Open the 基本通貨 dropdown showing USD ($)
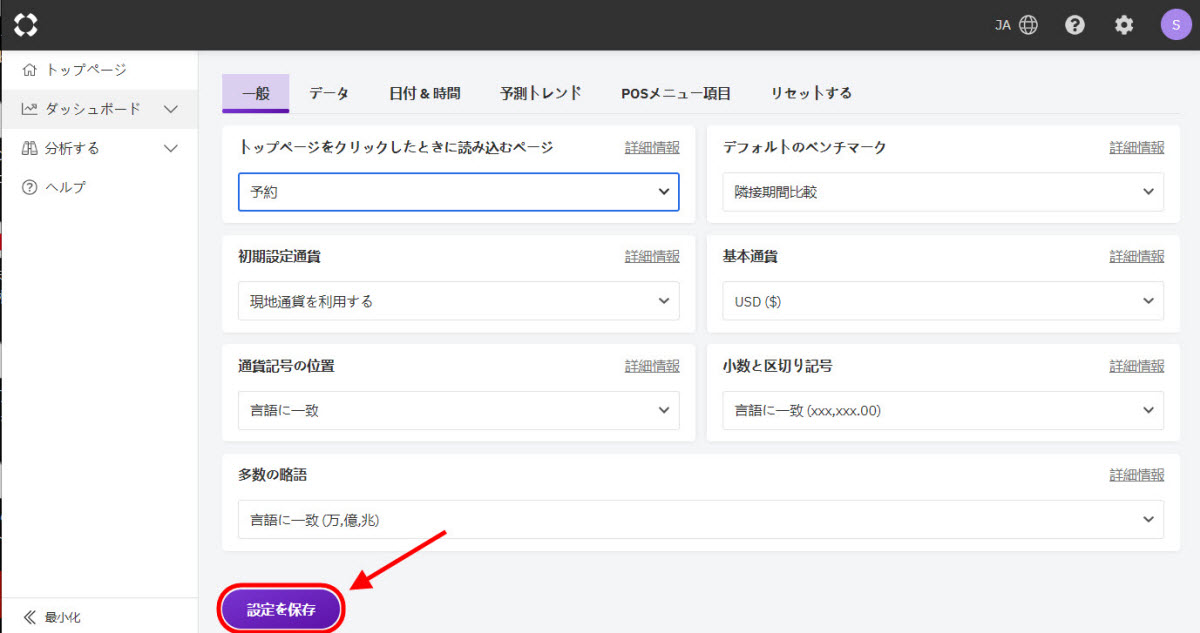The width and height of the screenshot is (1200, 633). (x=943, y=301)
